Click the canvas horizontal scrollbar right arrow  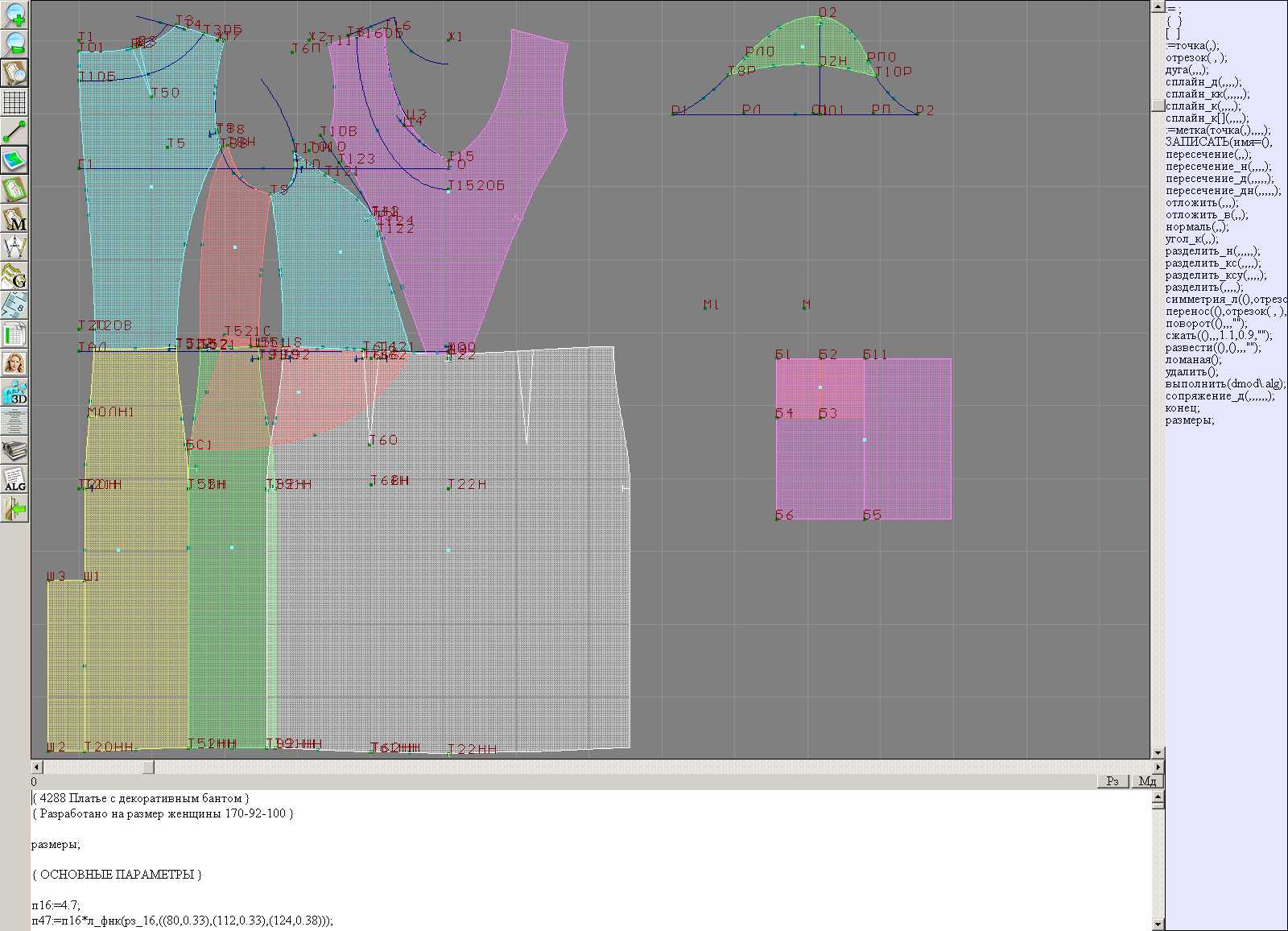click(1158, 768)
